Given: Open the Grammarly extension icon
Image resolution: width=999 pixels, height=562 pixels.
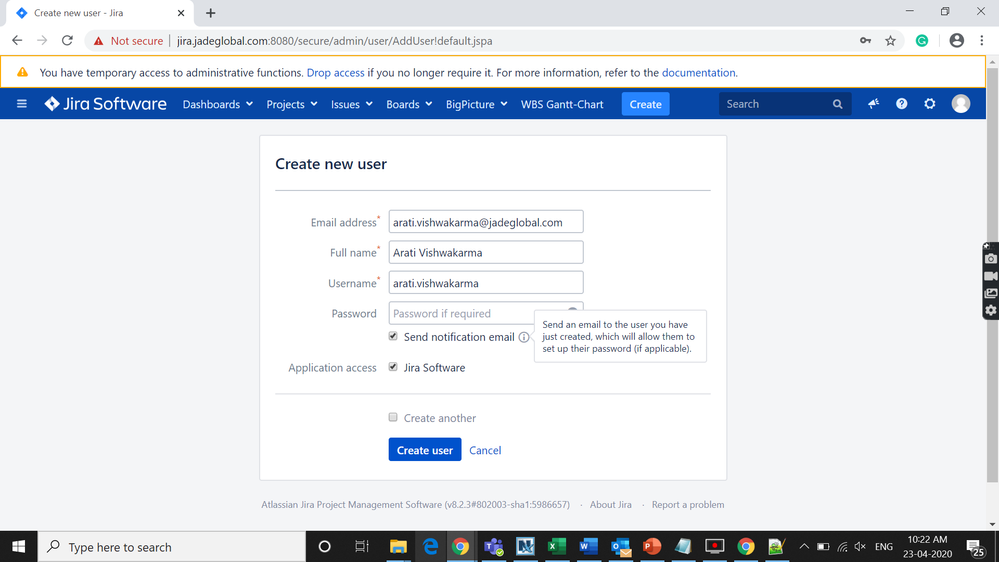Looking at the screenshot, I should [x=922, y=41].
